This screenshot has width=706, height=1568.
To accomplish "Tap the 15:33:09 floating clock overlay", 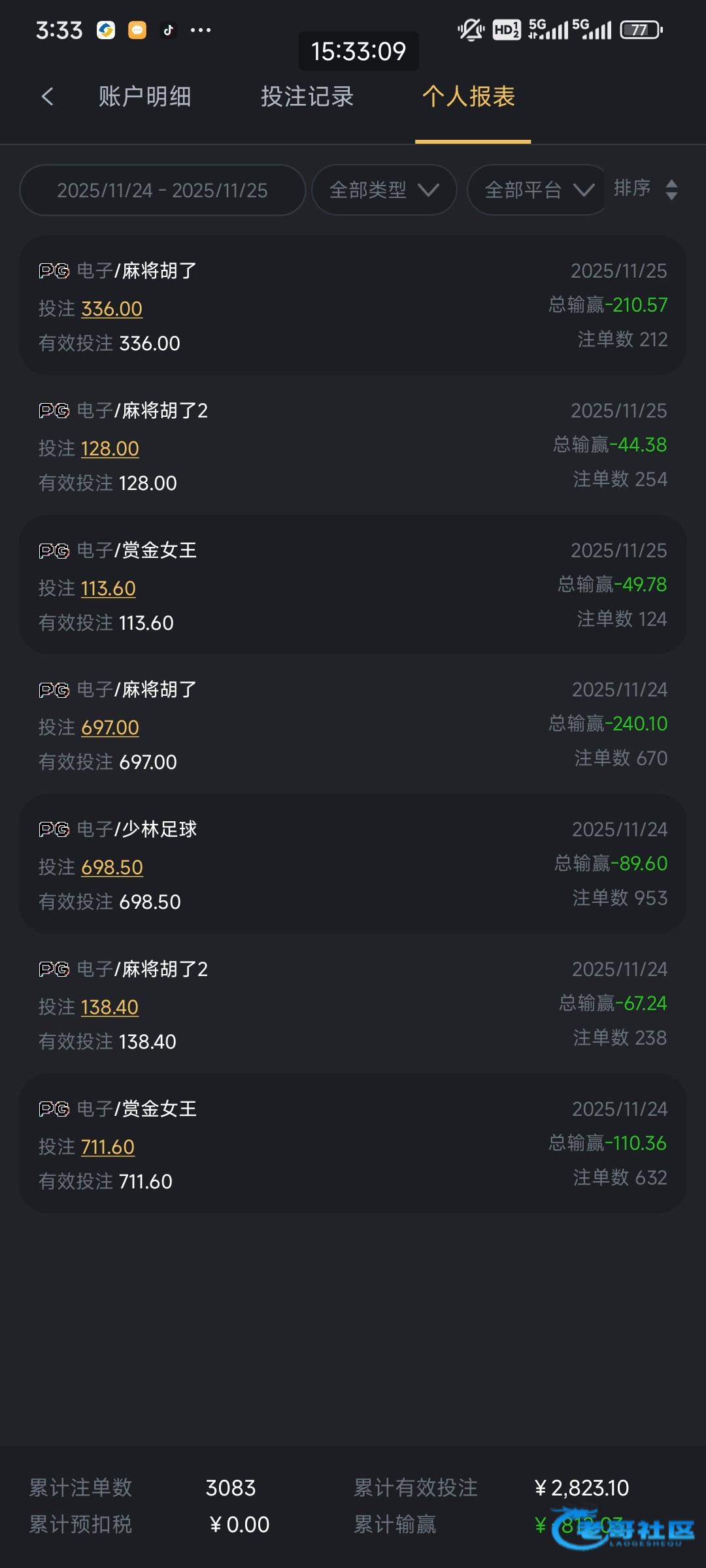I will [358, 51].
